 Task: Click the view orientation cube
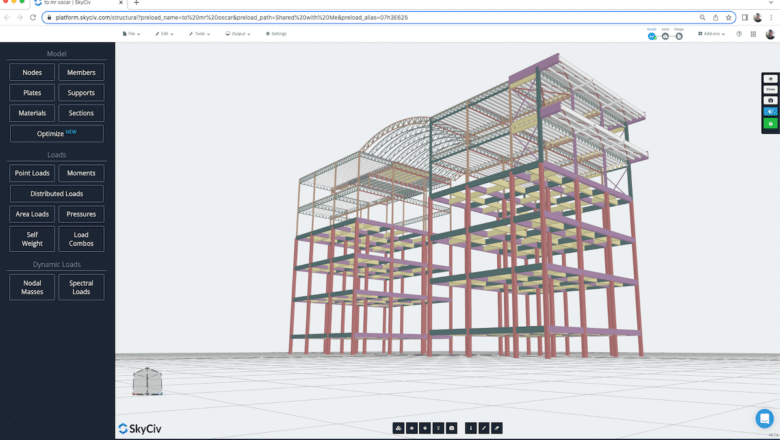coord(147,381)
